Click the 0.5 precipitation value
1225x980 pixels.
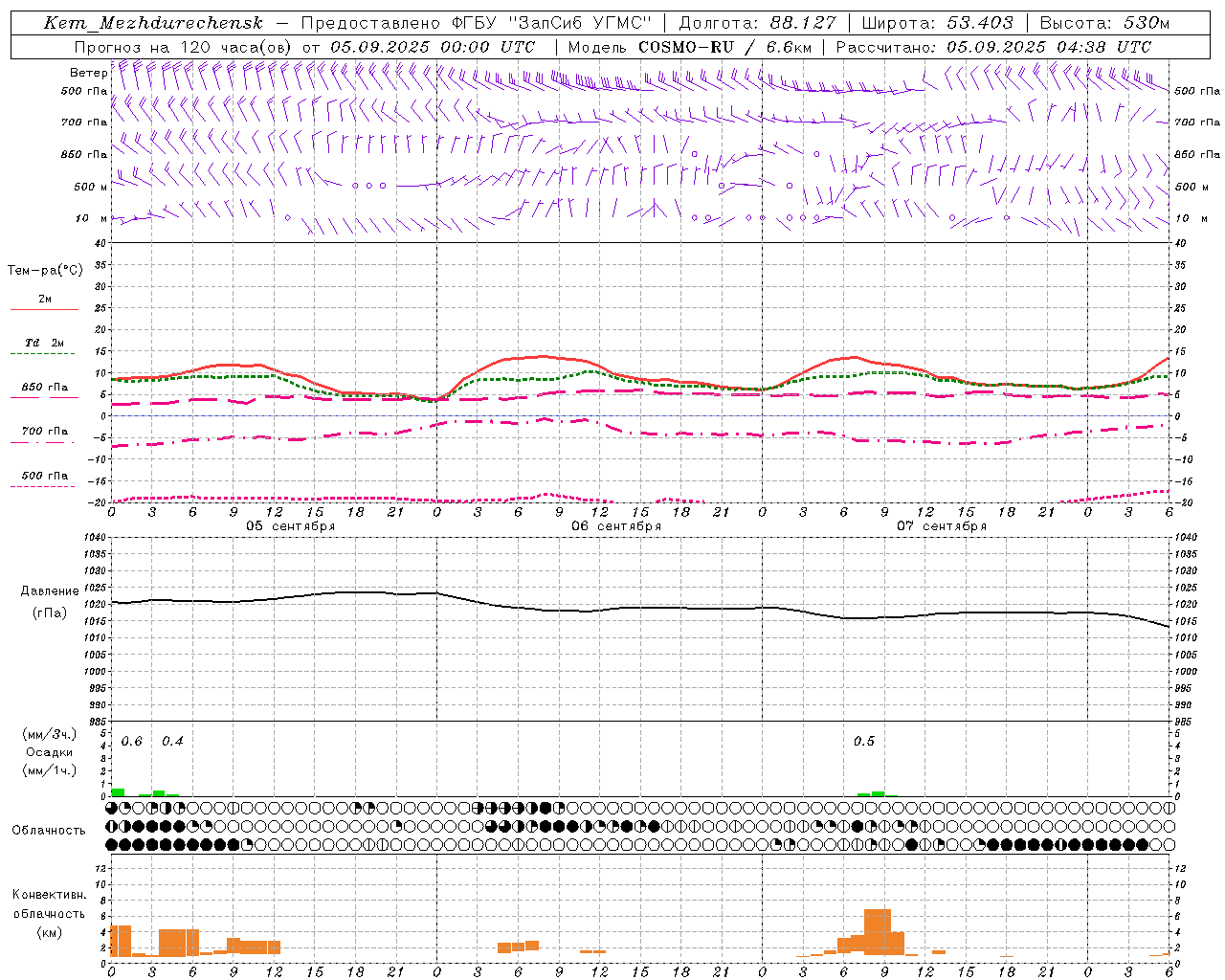click(864, 741)
